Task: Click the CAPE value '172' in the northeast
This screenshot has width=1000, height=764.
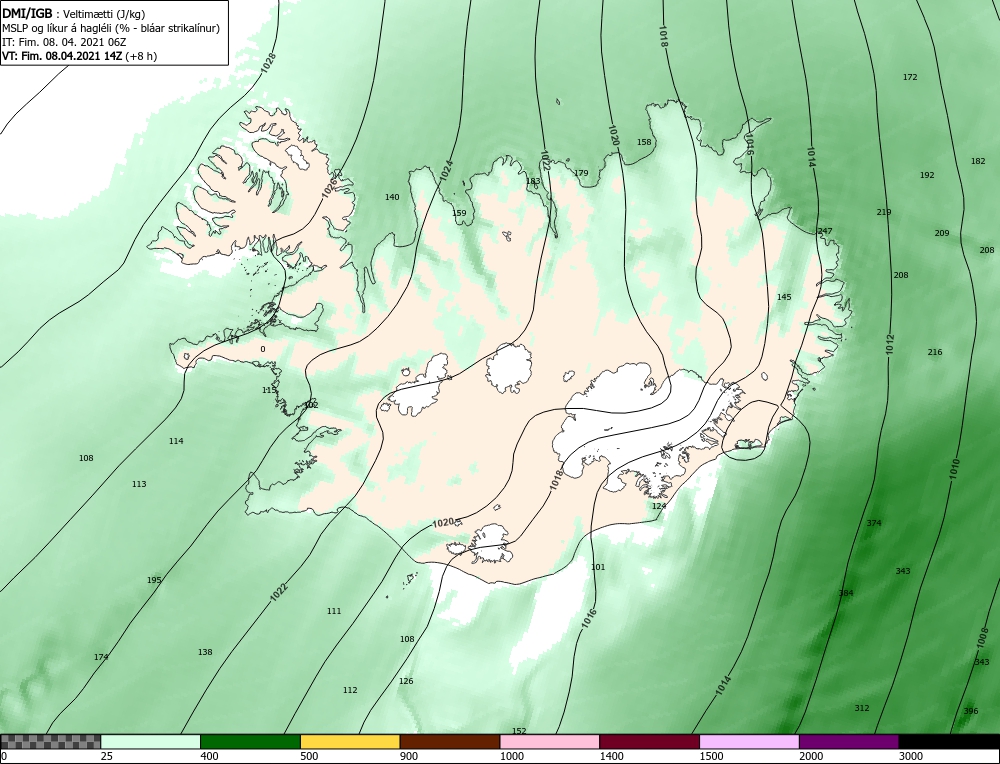Action: (910, 77)
